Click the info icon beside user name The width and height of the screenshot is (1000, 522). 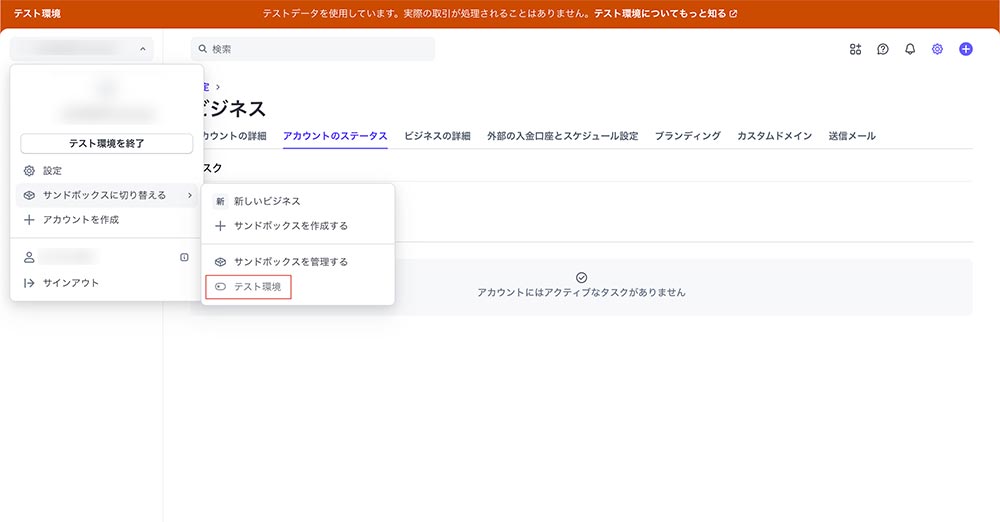(x=184, y=257)
